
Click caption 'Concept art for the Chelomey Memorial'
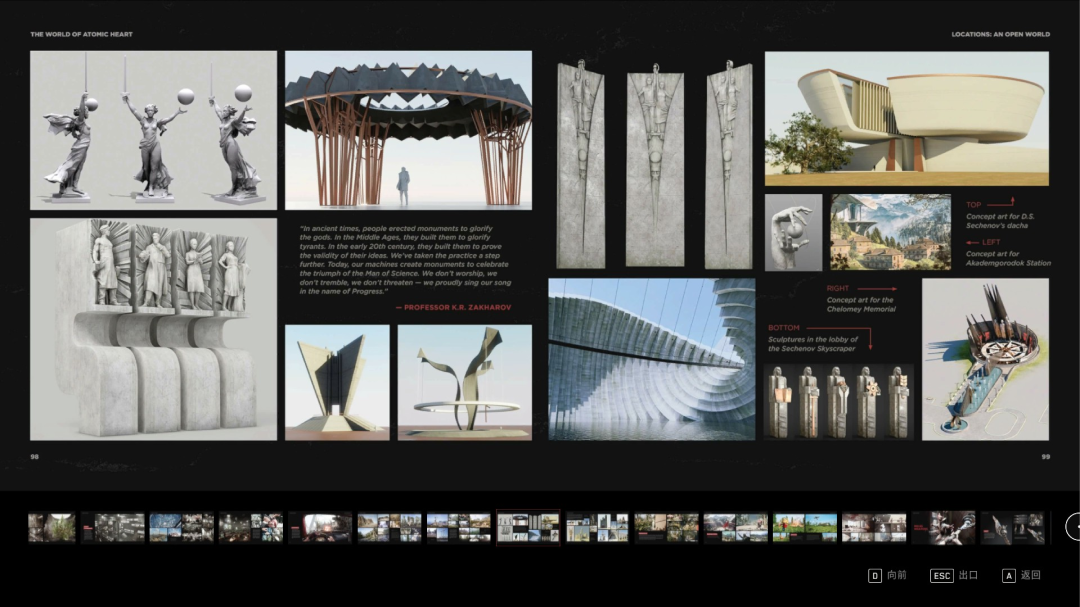point(861,305)
